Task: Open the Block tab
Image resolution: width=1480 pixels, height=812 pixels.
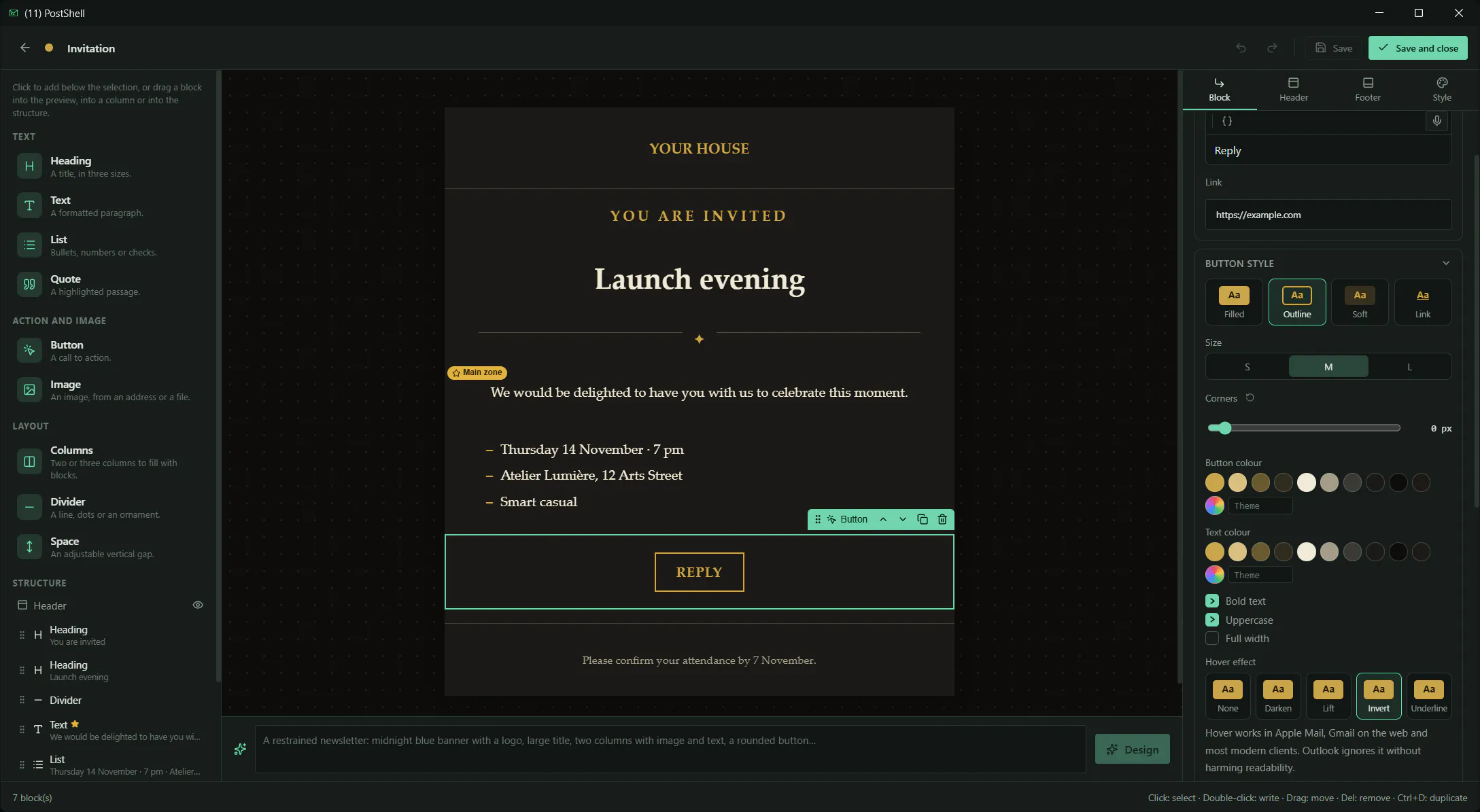Action: tap(1220, 89)
